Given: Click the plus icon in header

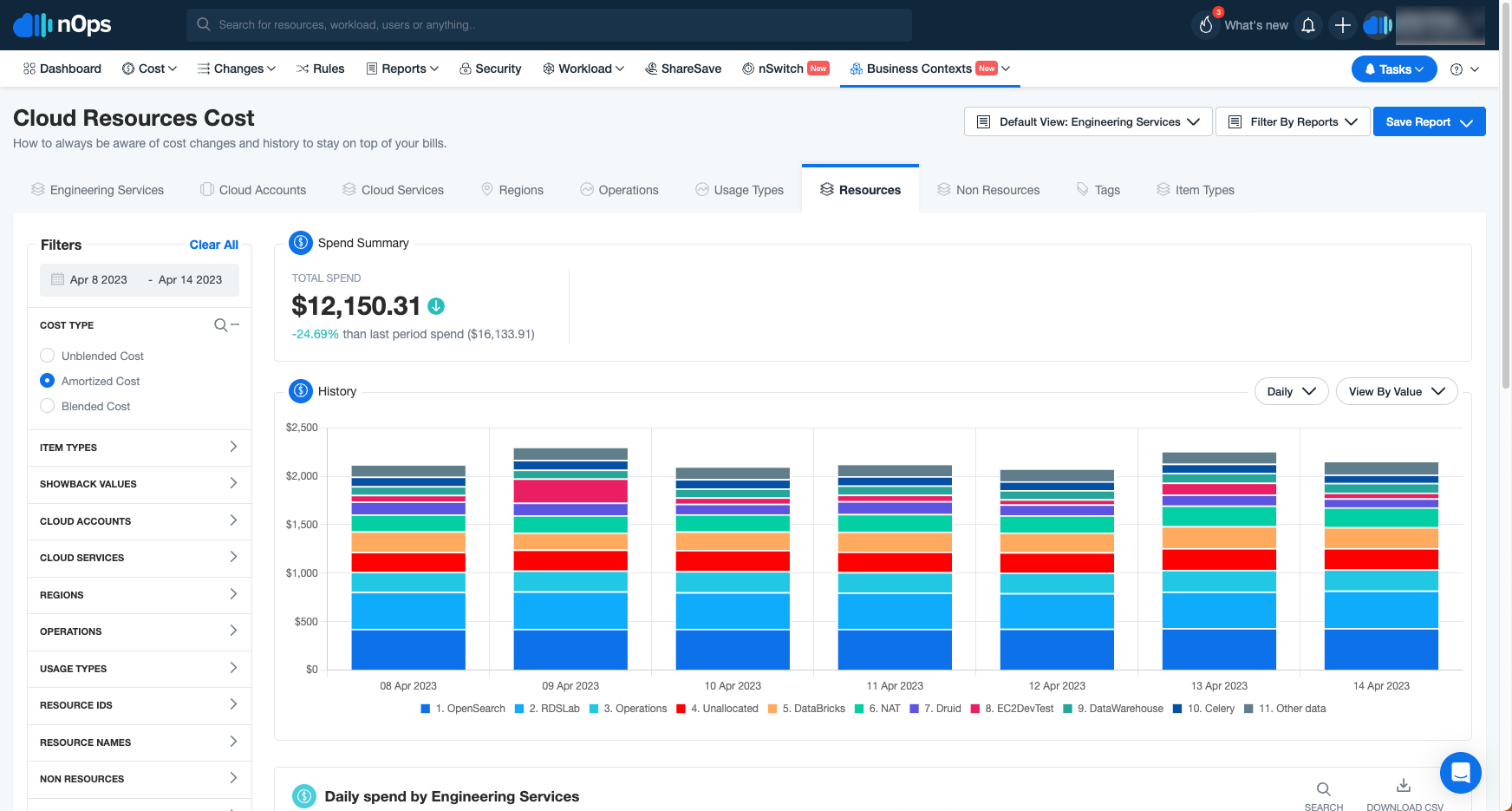Looking at the screenshot, I should point(1342,25).
